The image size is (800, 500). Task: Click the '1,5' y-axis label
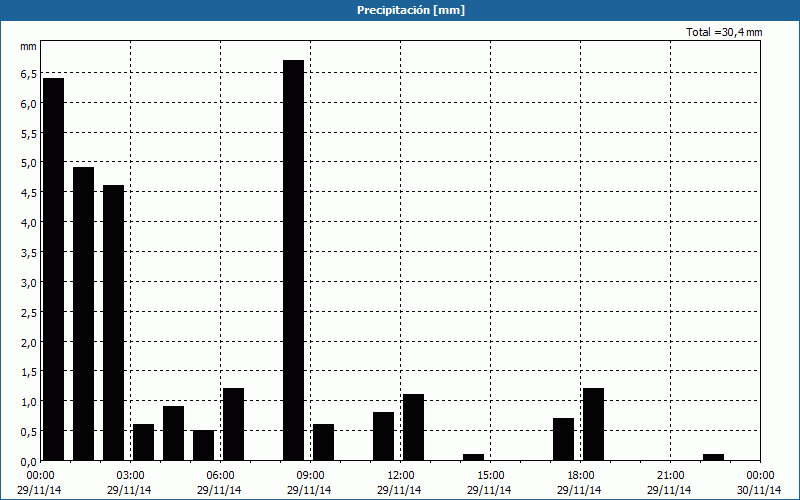(29, 372)
